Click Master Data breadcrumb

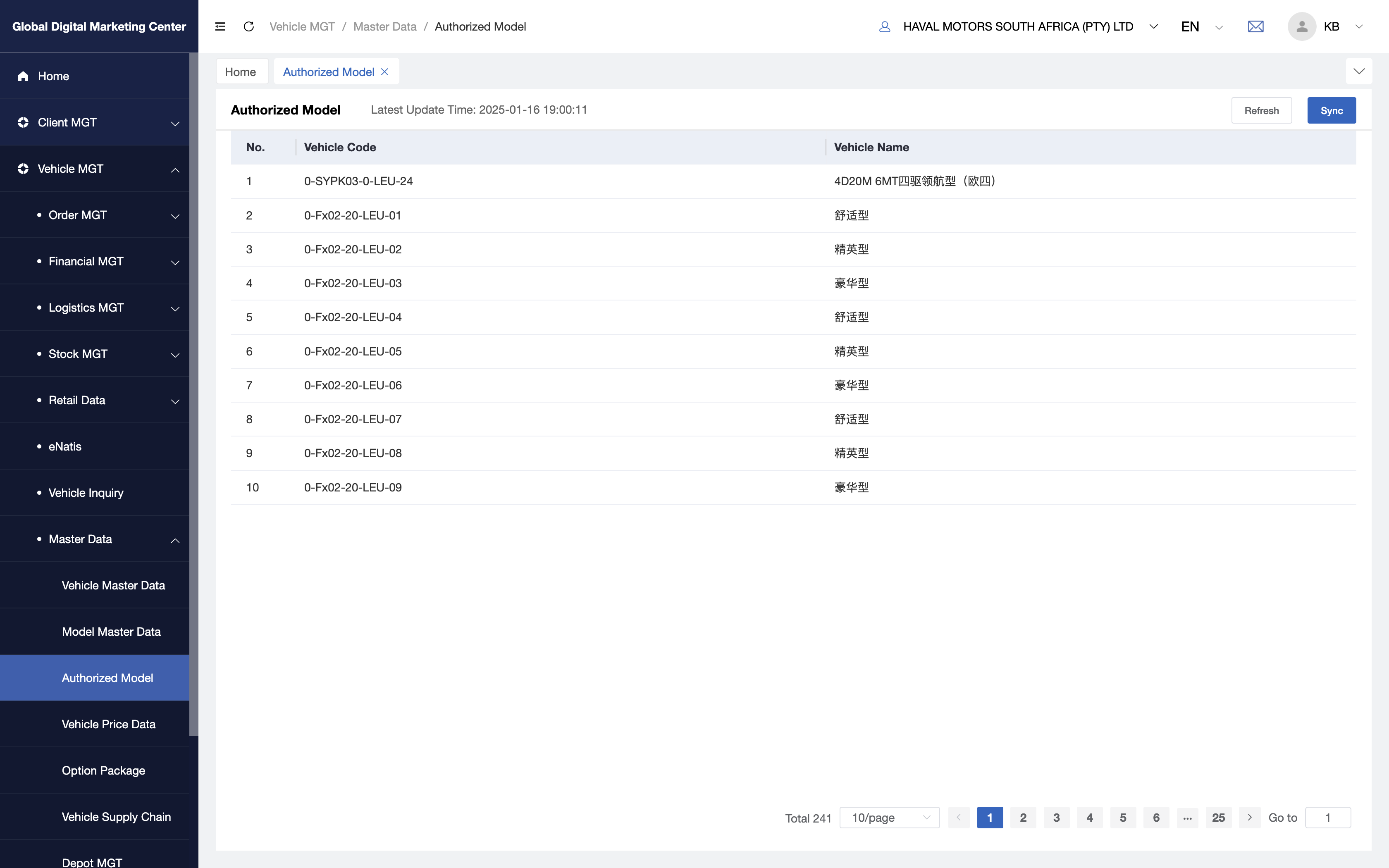click(384, 26)
